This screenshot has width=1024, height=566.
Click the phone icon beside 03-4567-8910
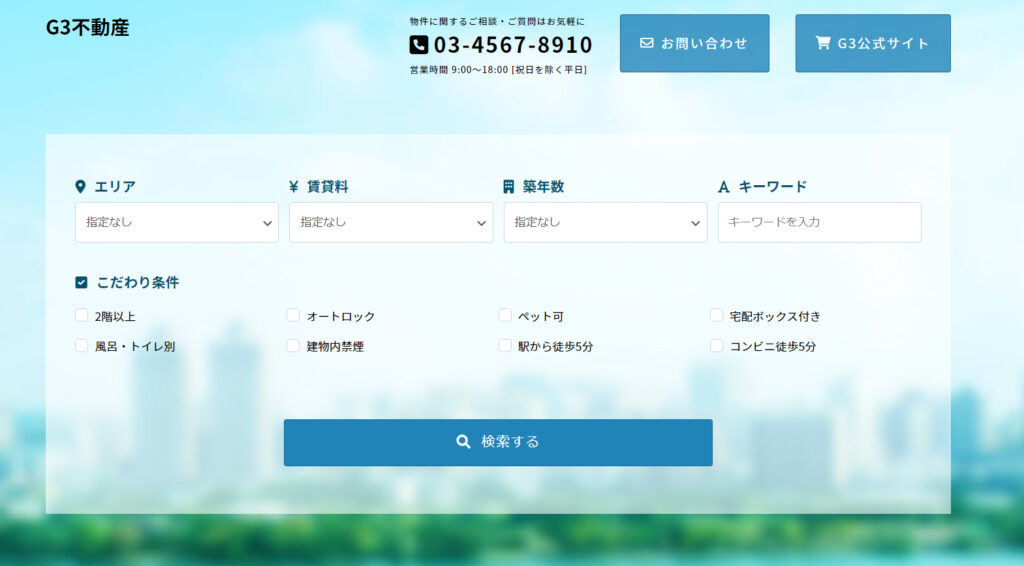pos(419,45)
